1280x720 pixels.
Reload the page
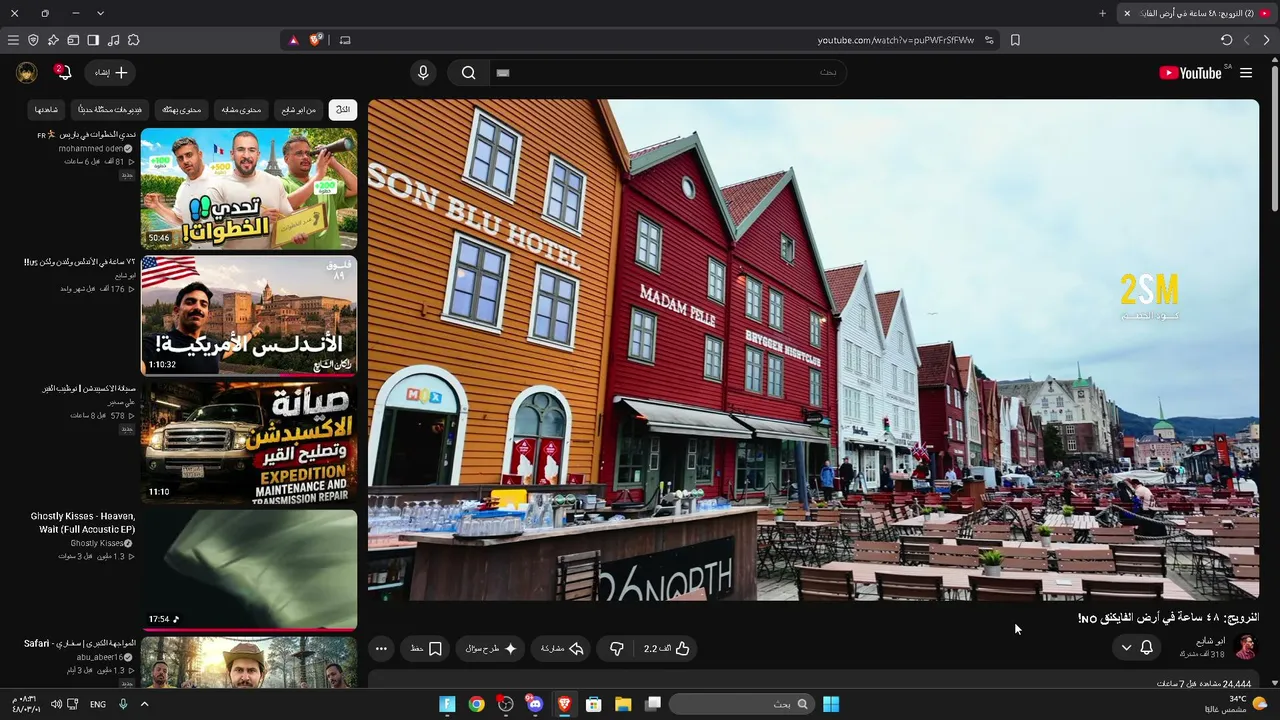coord(1226,40)
